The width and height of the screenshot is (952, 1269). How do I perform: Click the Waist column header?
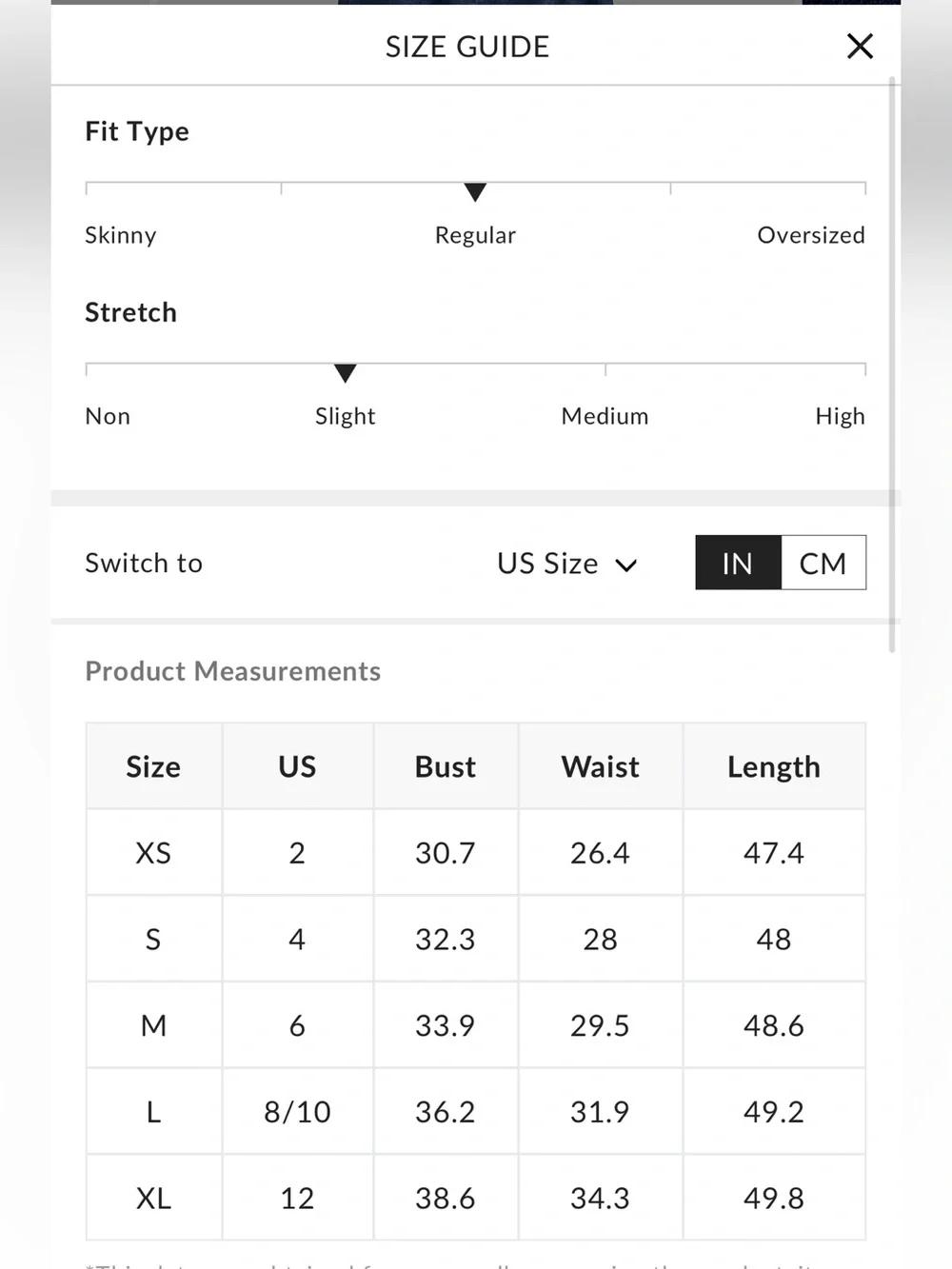(x=600, y=766)
